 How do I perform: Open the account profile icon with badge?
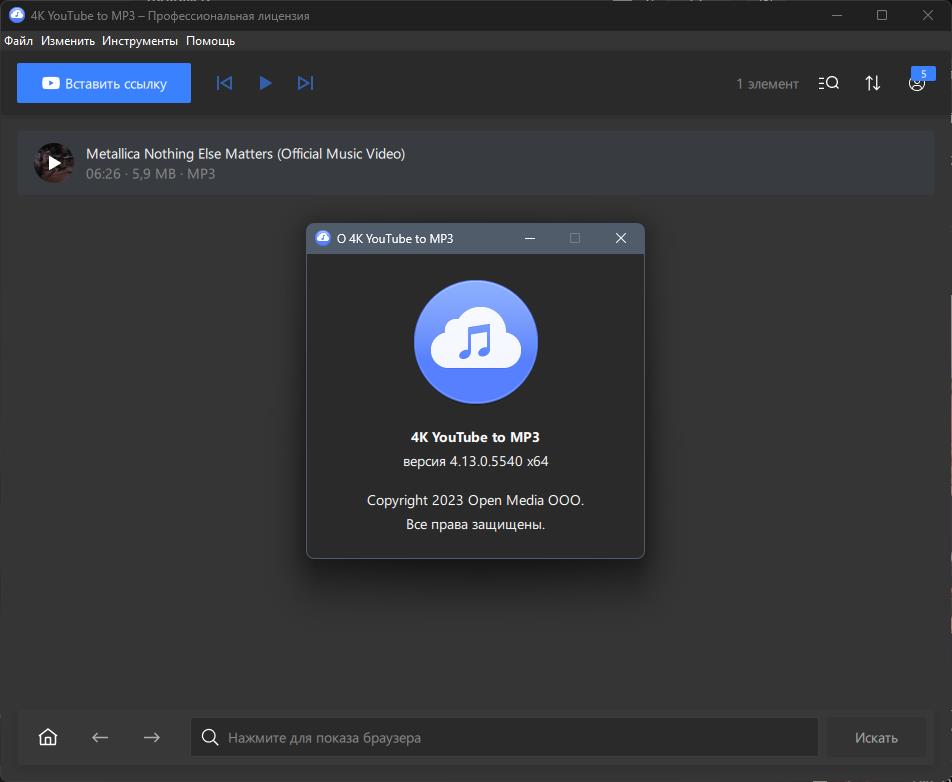coord(917,81)
